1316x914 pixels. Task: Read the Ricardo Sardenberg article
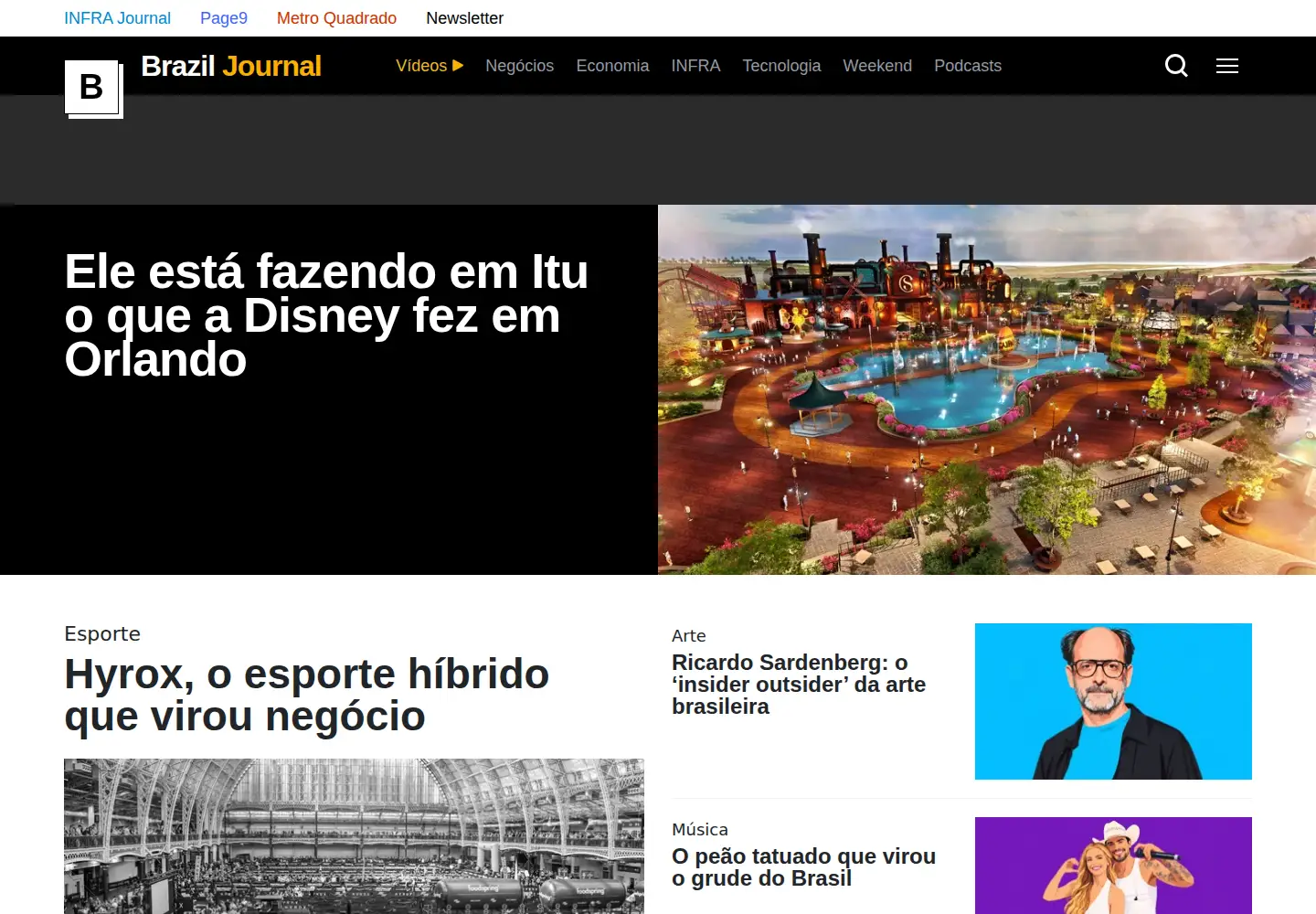tap(799, 685)
